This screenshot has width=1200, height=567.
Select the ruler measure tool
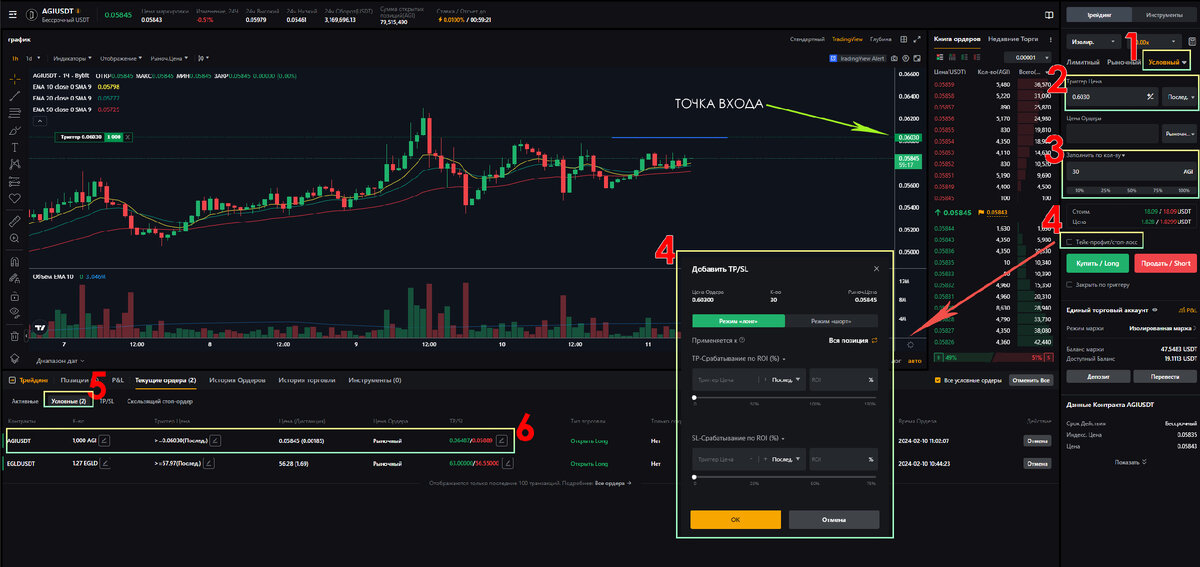click(x=14, y=220)
